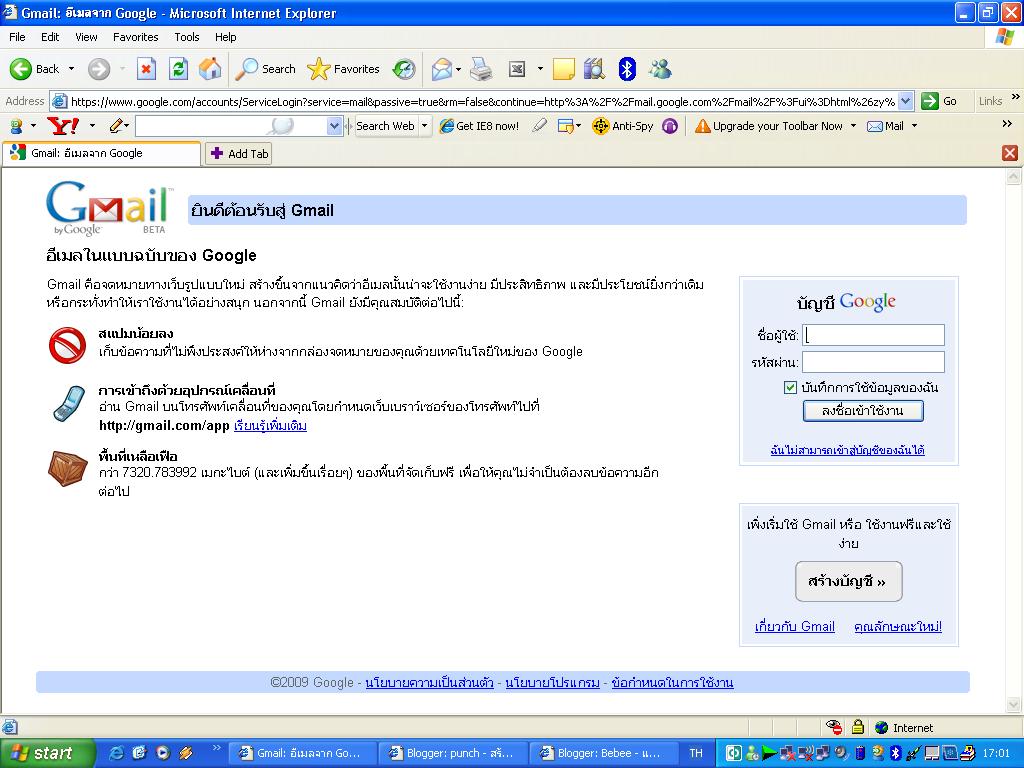Launch Internet Explorer from Quick Launch

pos(116,753)
